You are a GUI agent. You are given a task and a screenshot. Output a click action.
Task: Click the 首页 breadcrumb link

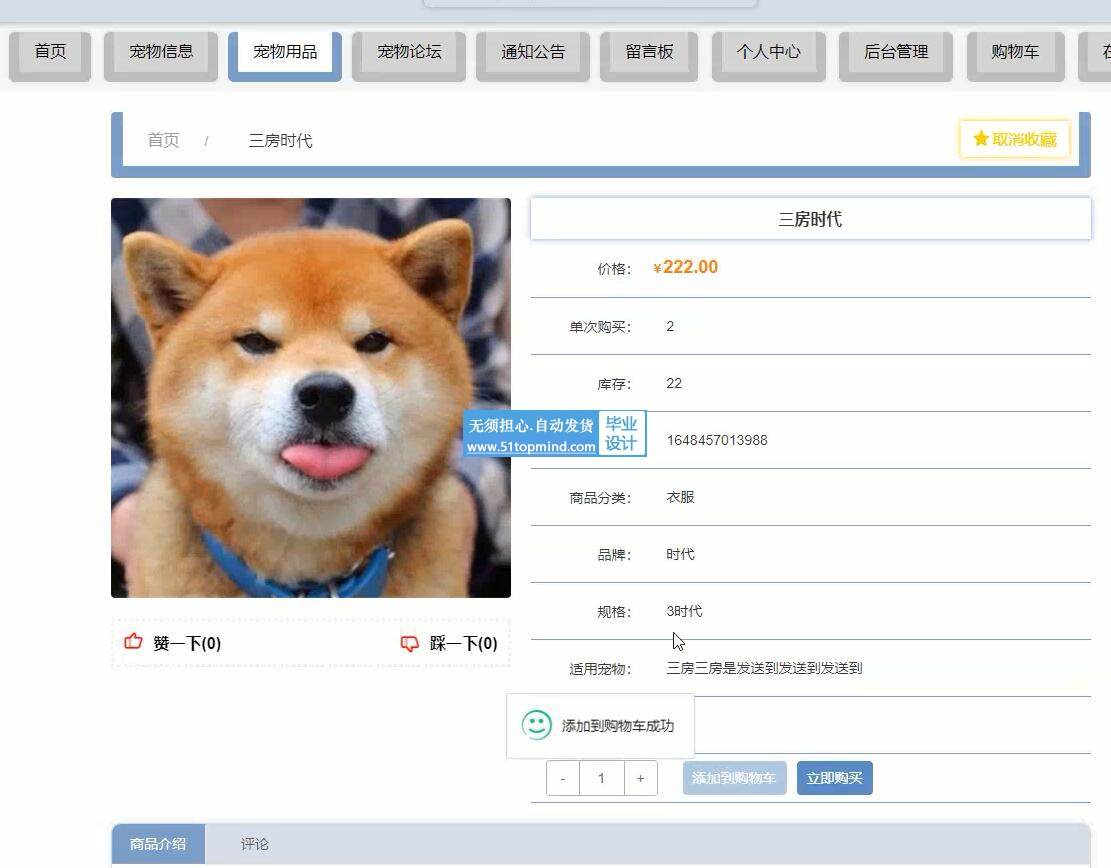point(163,140)
